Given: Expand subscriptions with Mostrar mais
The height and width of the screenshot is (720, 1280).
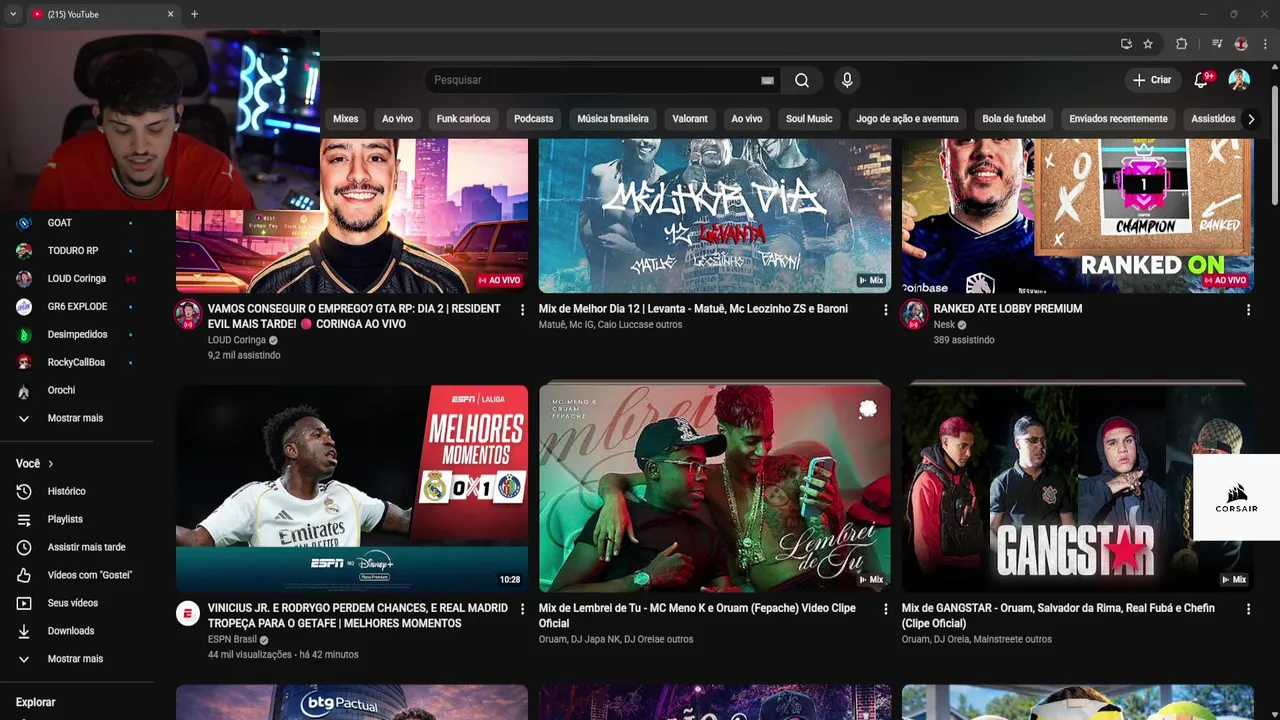Looking at the screenshot, I should pyautogui.click(x=76, y=419).
